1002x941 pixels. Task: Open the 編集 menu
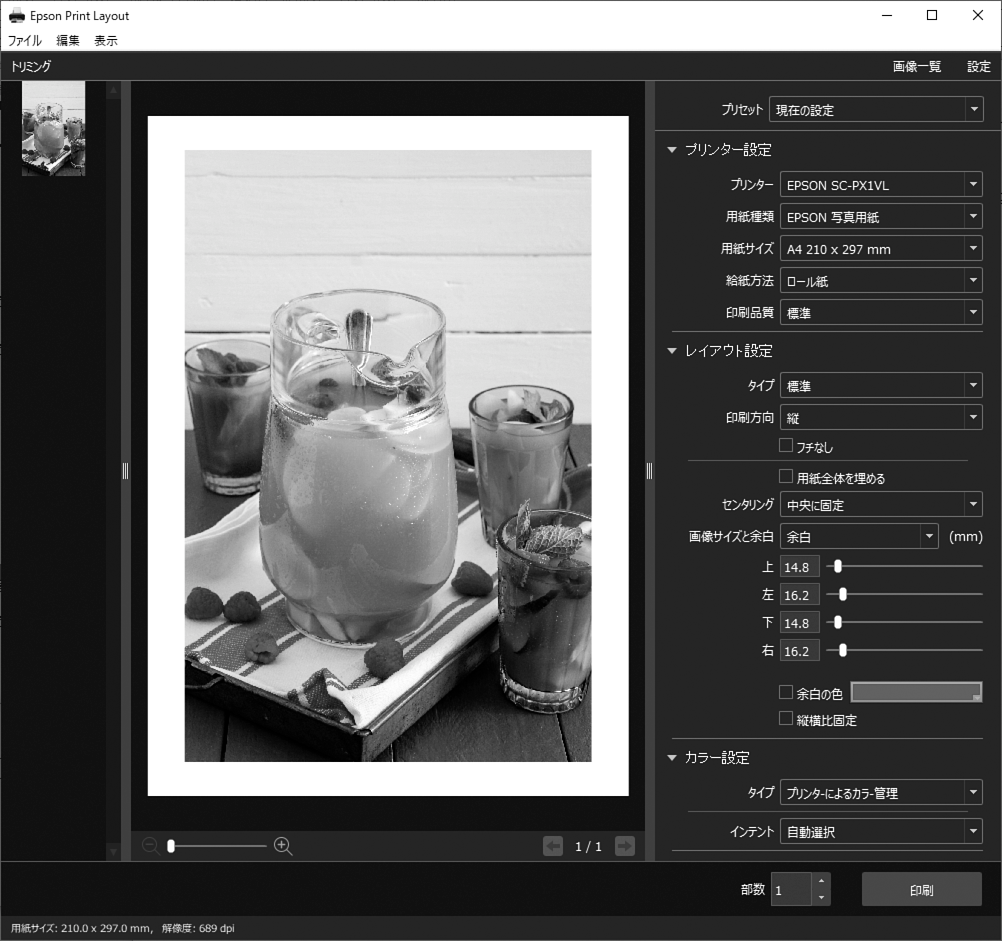pos(68,41)
